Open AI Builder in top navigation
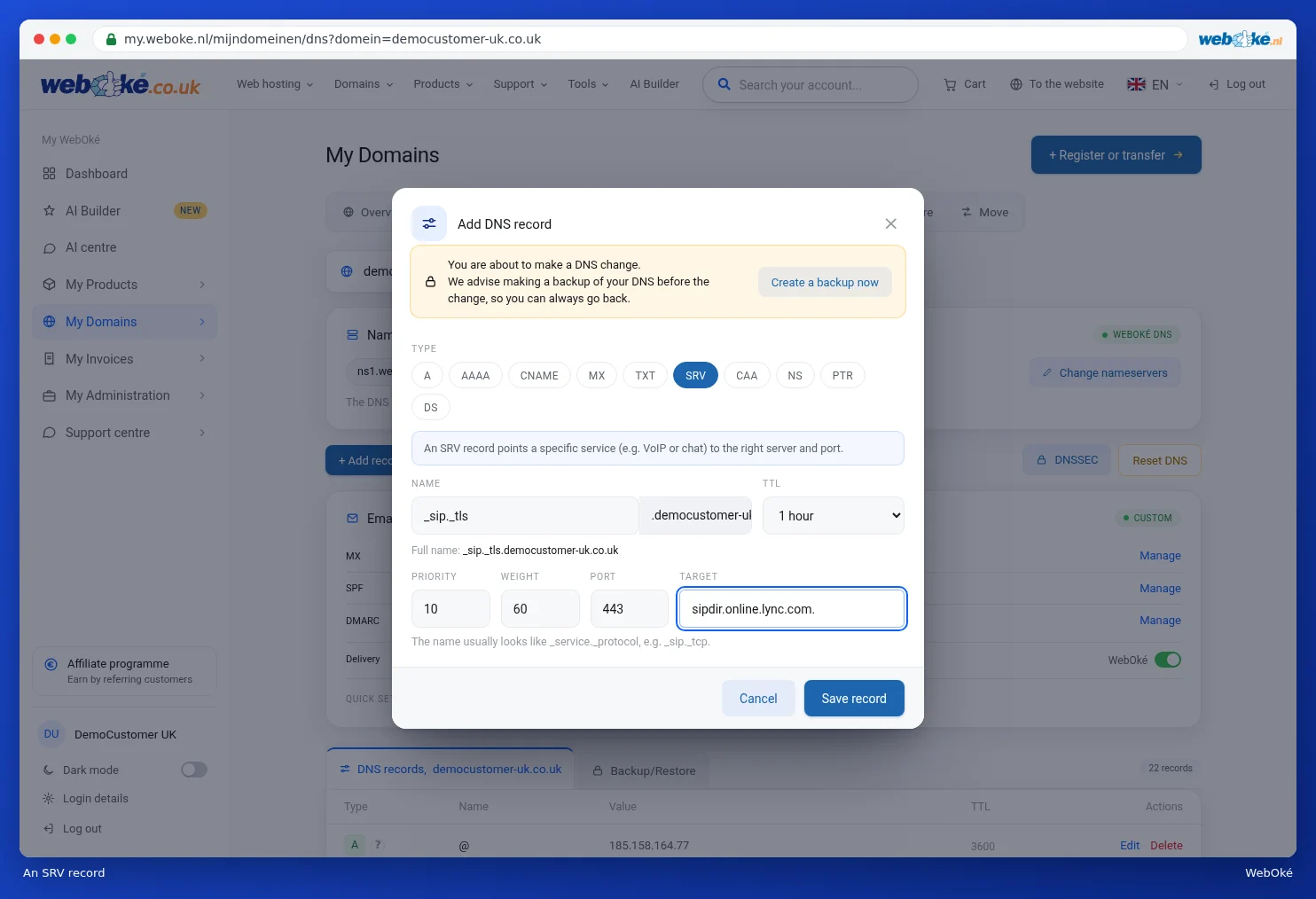The image size is (1316, 899). (654, 84)
